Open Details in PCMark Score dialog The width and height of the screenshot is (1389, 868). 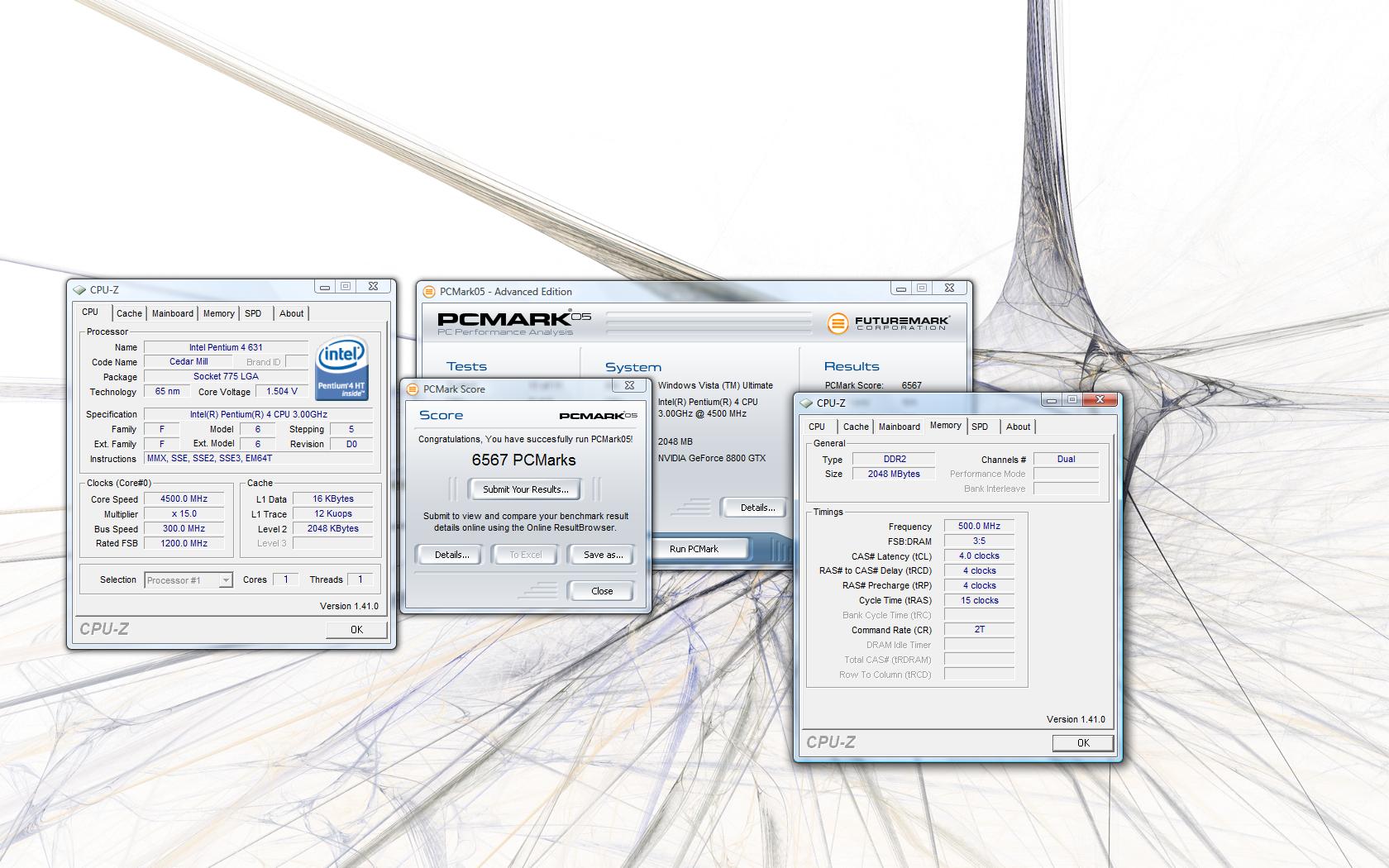click(451, 555)
